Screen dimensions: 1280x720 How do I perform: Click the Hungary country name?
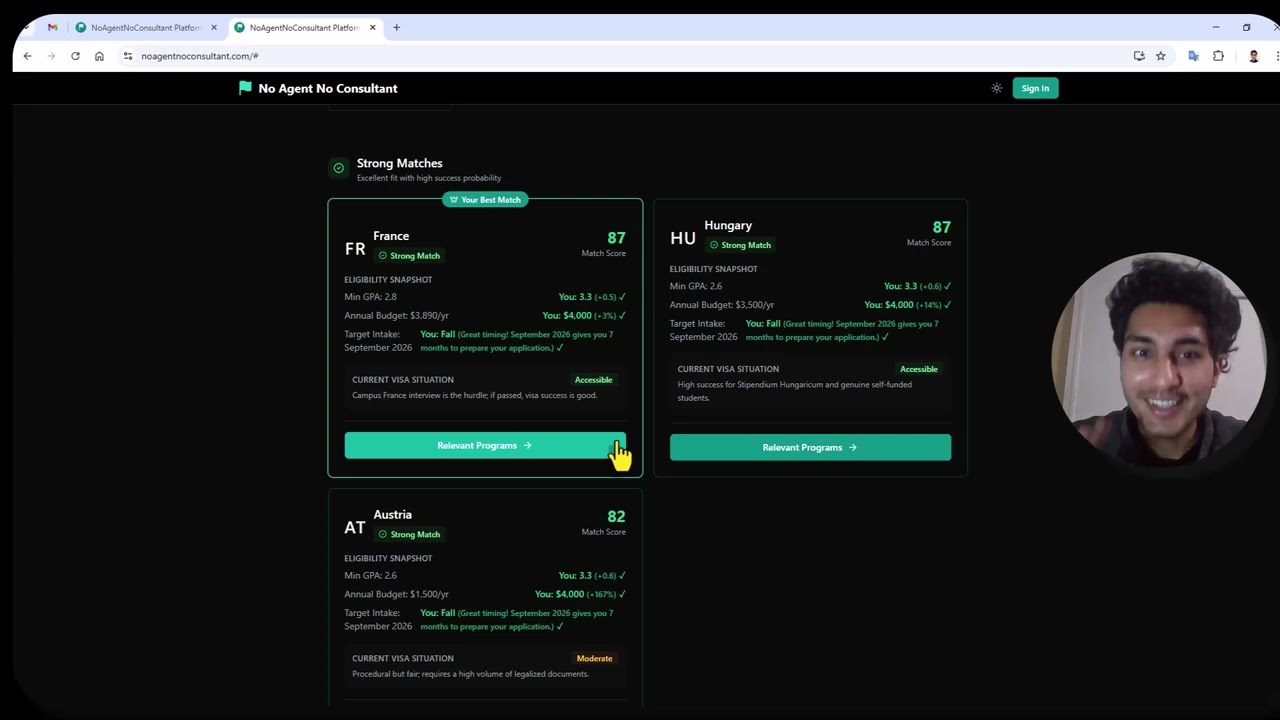pos(728,226)
